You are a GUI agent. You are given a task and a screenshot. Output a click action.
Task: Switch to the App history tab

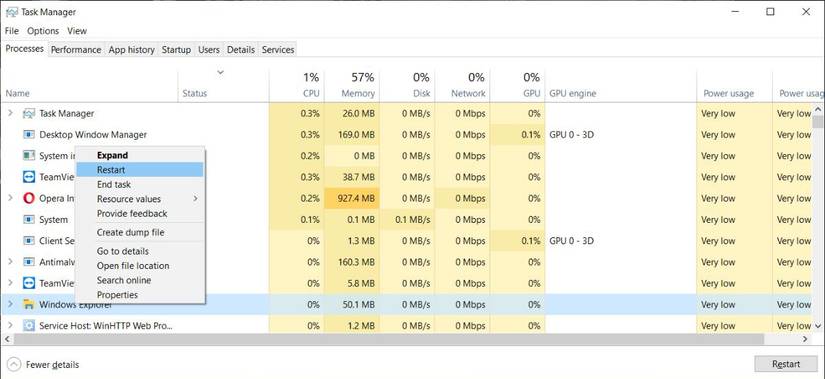pos(132,49)
